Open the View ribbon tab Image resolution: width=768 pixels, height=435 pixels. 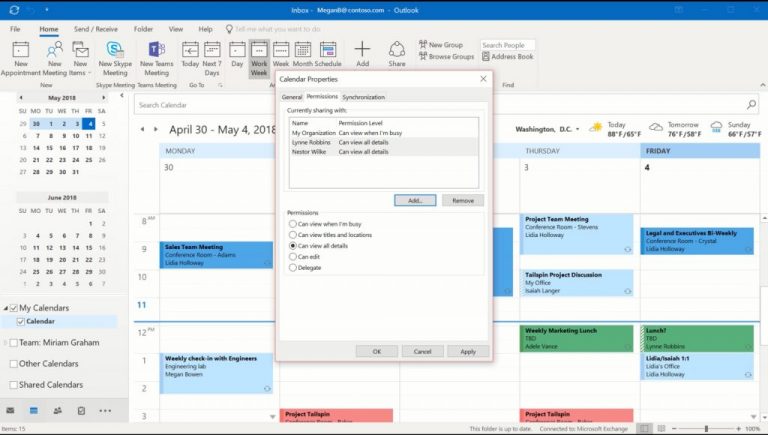(x=176, y=29)
